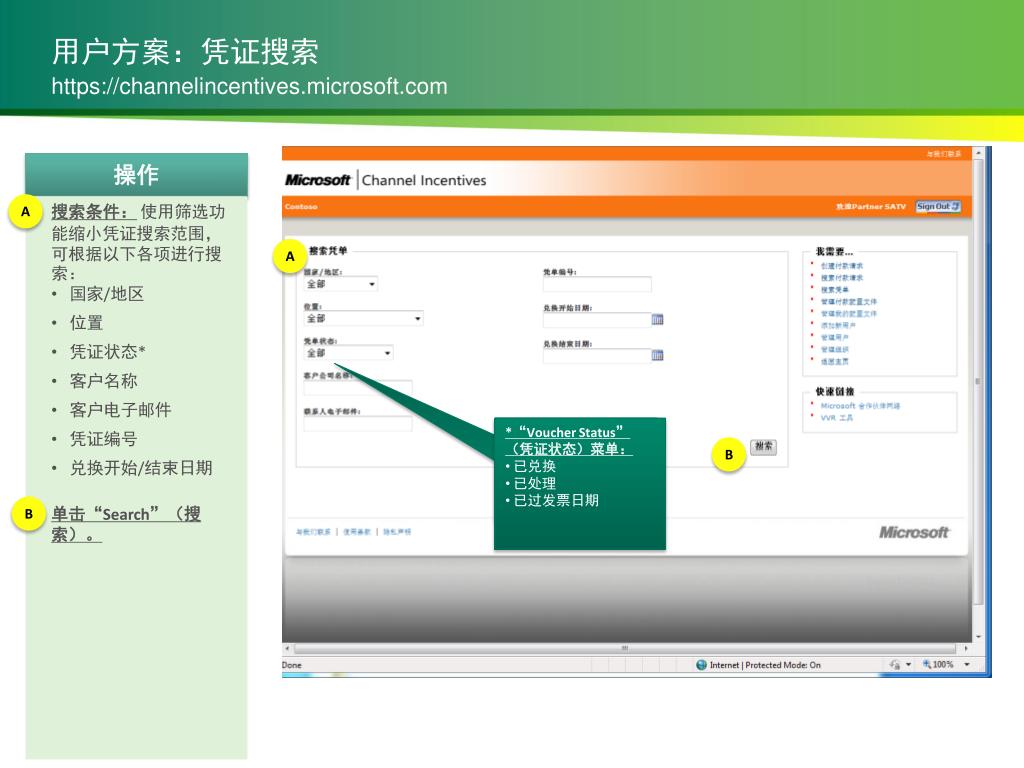Click the vertical scrollbar down arrow
This screenshot has width=1024, height=768.
[978, 637]
